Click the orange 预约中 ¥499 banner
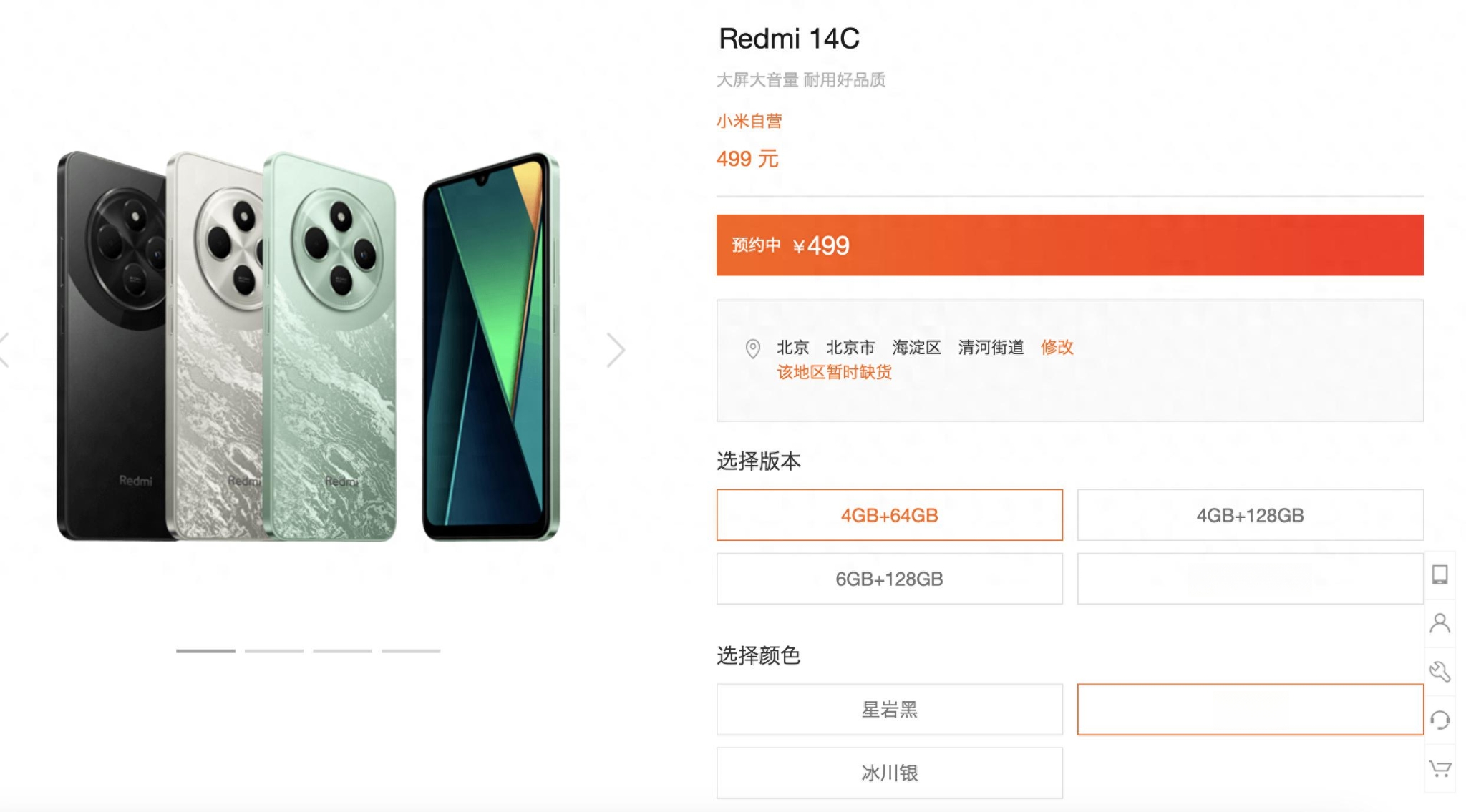This screenshot has height=812, width=1466. click(1069, 245)
